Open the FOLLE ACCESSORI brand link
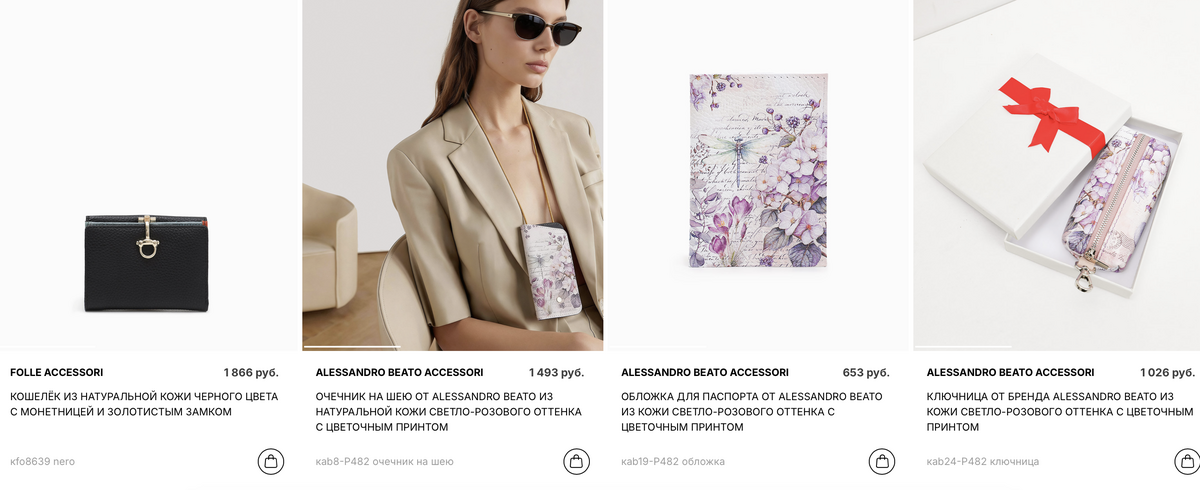 tap(56, 372)
